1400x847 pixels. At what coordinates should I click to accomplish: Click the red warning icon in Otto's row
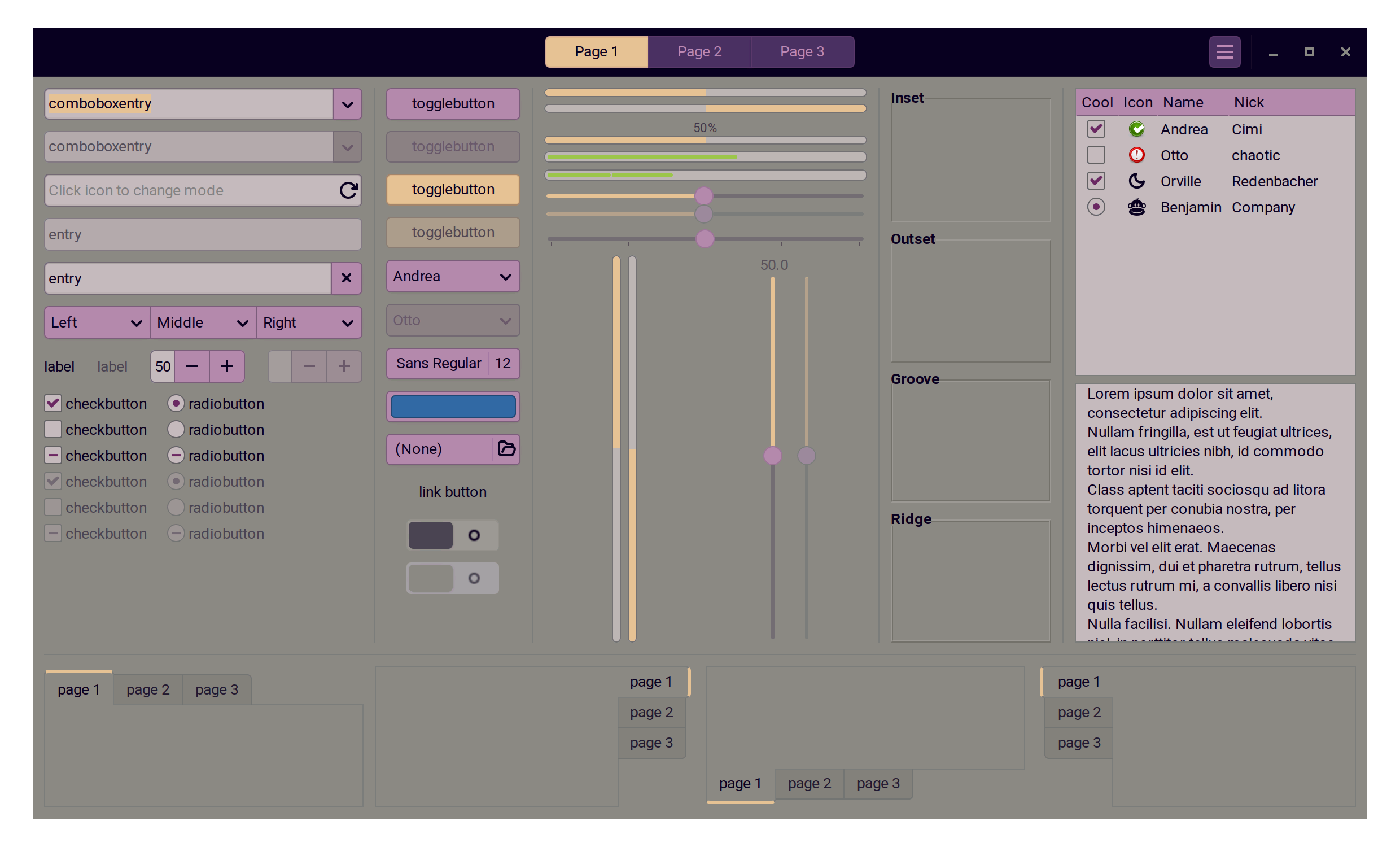coord(1136,155)
